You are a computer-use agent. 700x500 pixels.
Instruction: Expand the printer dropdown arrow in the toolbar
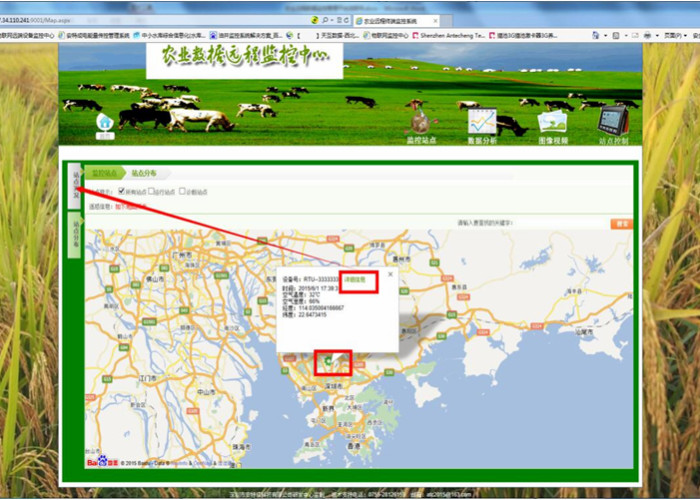[x=657, y=36]
